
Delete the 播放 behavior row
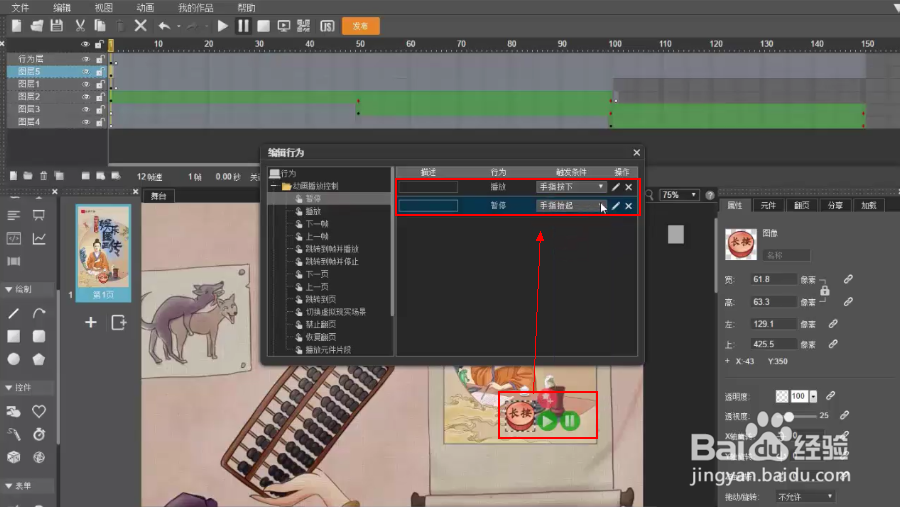click(629, 187)
